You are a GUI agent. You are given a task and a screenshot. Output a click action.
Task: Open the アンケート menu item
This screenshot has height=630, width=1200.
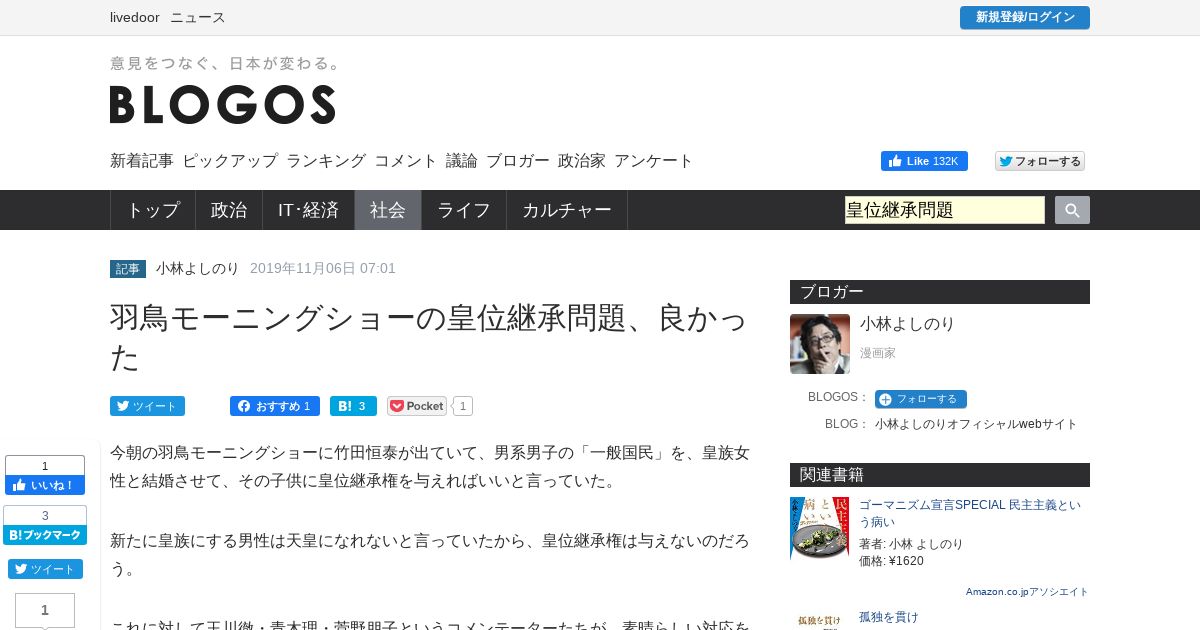pos(654,161)
